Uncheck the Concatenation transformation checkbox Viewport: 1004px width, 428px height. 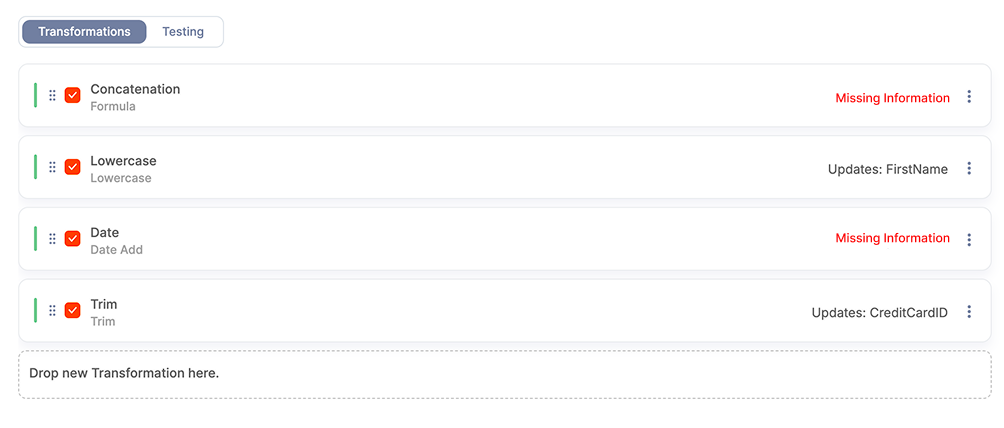73,96
